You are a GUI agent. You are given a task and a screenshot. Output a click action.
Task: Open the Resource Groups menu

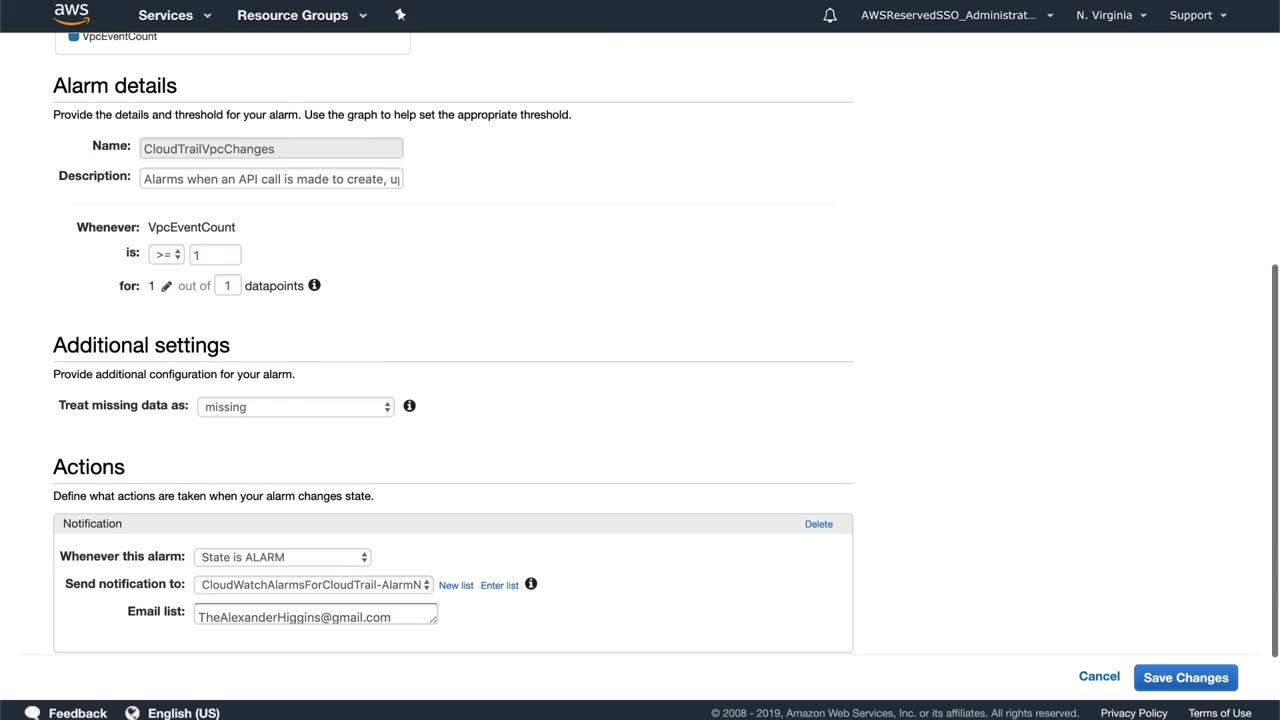pos(302,15)
